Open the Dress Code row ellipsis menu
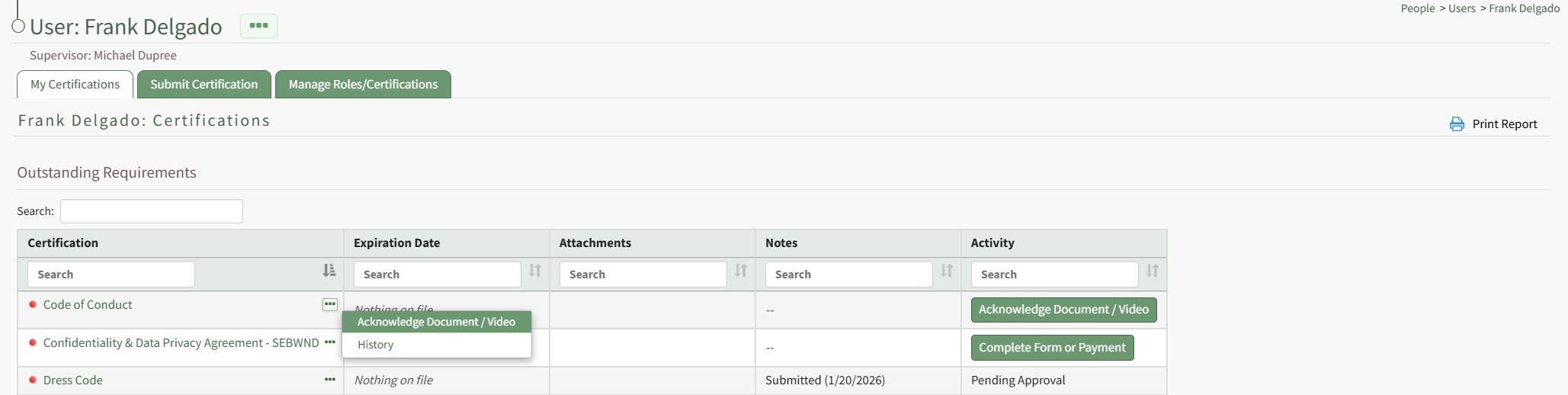The image size is (1568, 395). 330,380
